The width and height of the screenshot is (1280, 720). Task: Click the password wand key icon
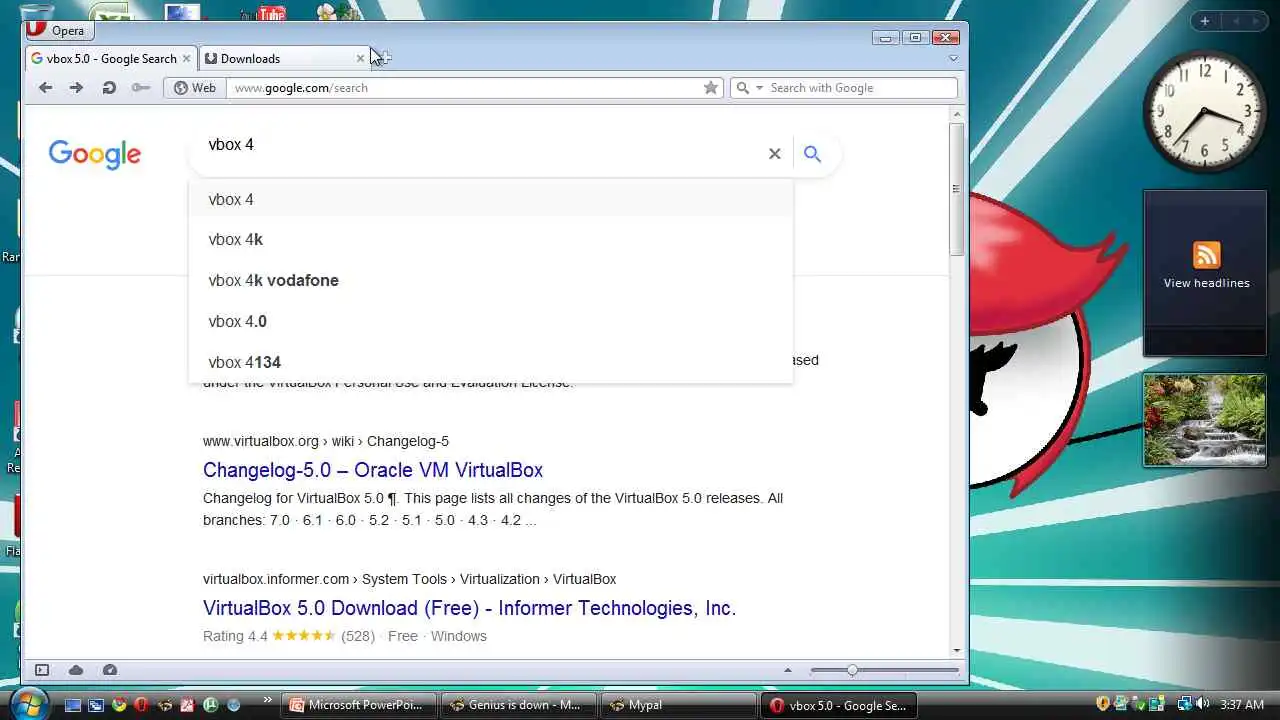(x=140, y=88)
